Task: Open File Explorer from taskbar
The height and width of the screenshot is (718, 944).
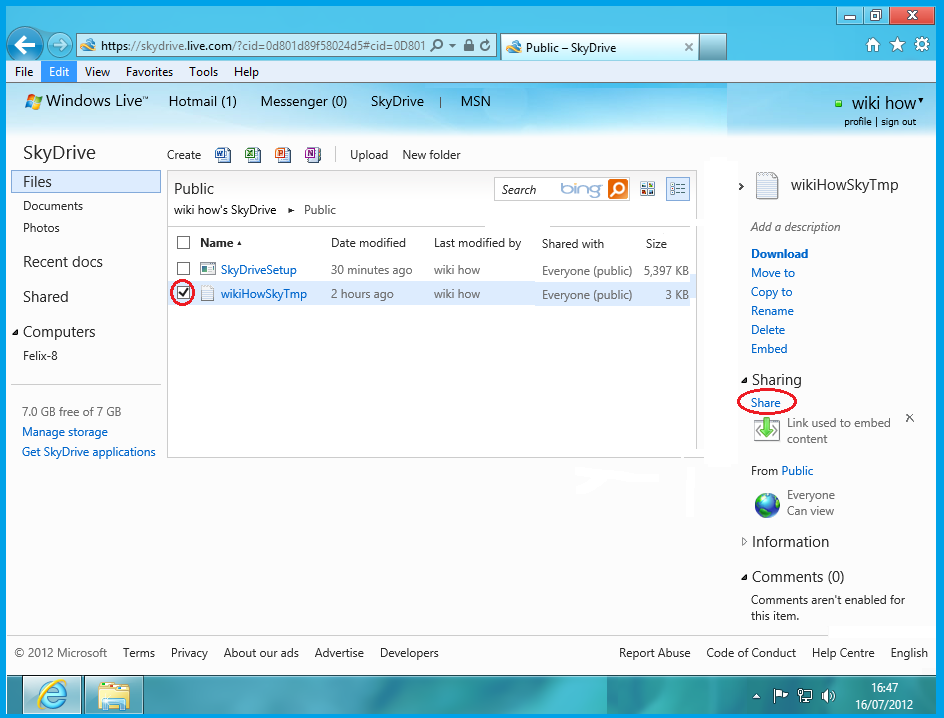Action: point(114,695)
